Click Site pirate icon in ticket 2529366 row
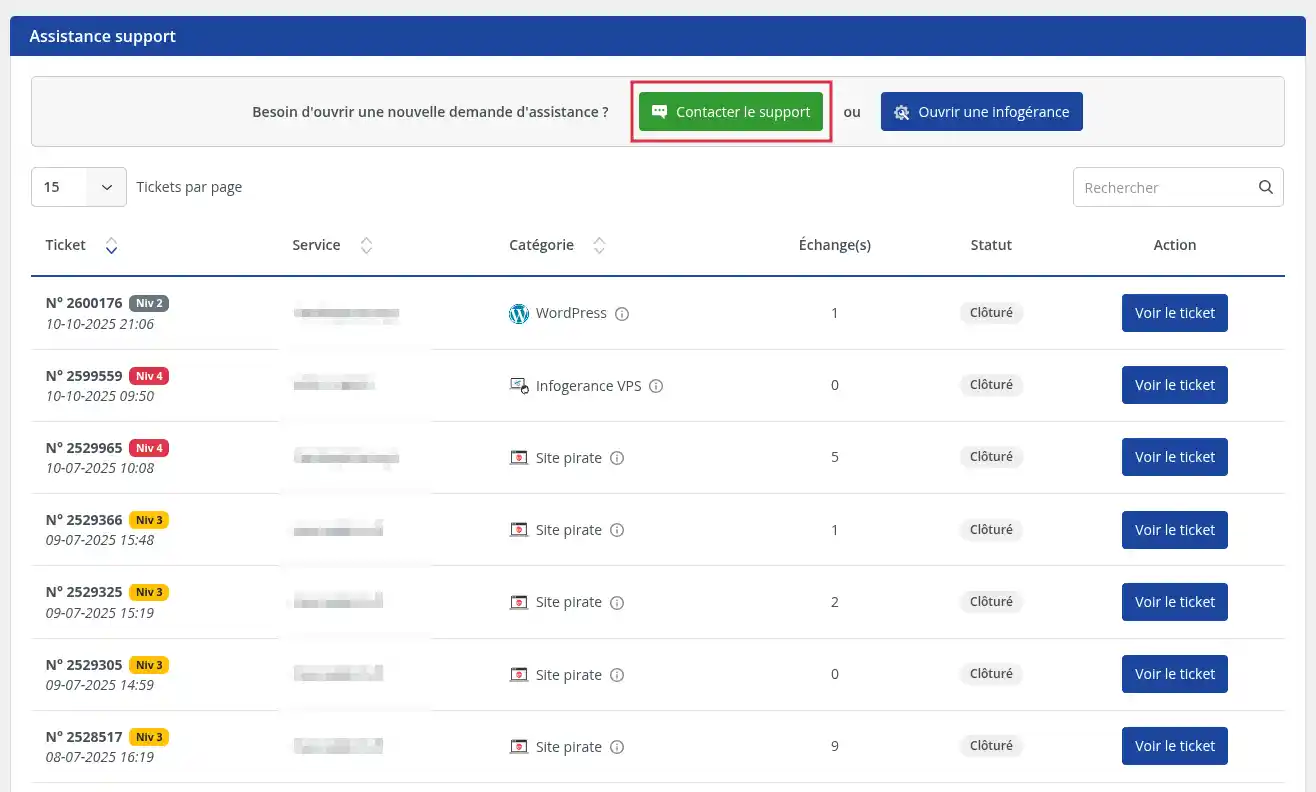Screen dimensions: 1316x792 pyautogui.click(x=519, y=530)
